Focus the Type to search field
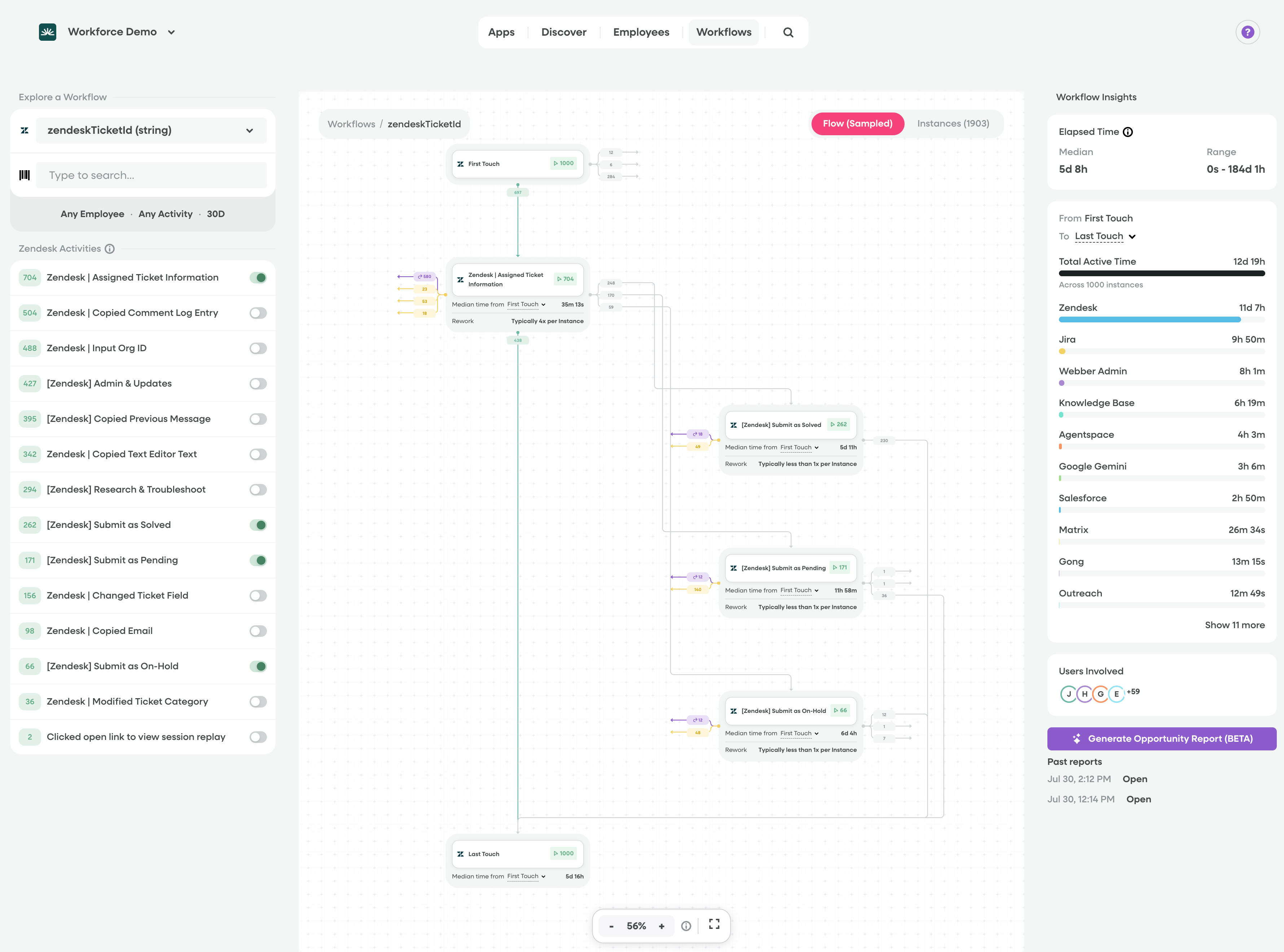This screenshot has width=1284, height=952. [x=151, y=175]
